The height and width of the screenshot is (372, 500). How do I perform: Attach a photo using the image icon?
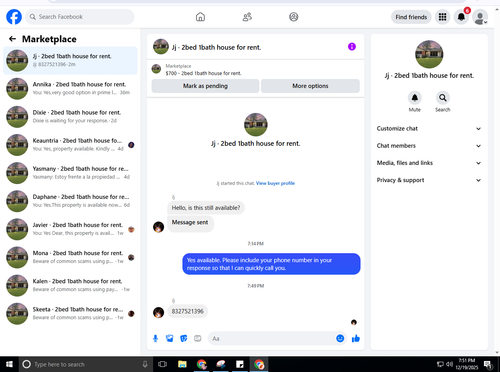(x=170, y=339)
